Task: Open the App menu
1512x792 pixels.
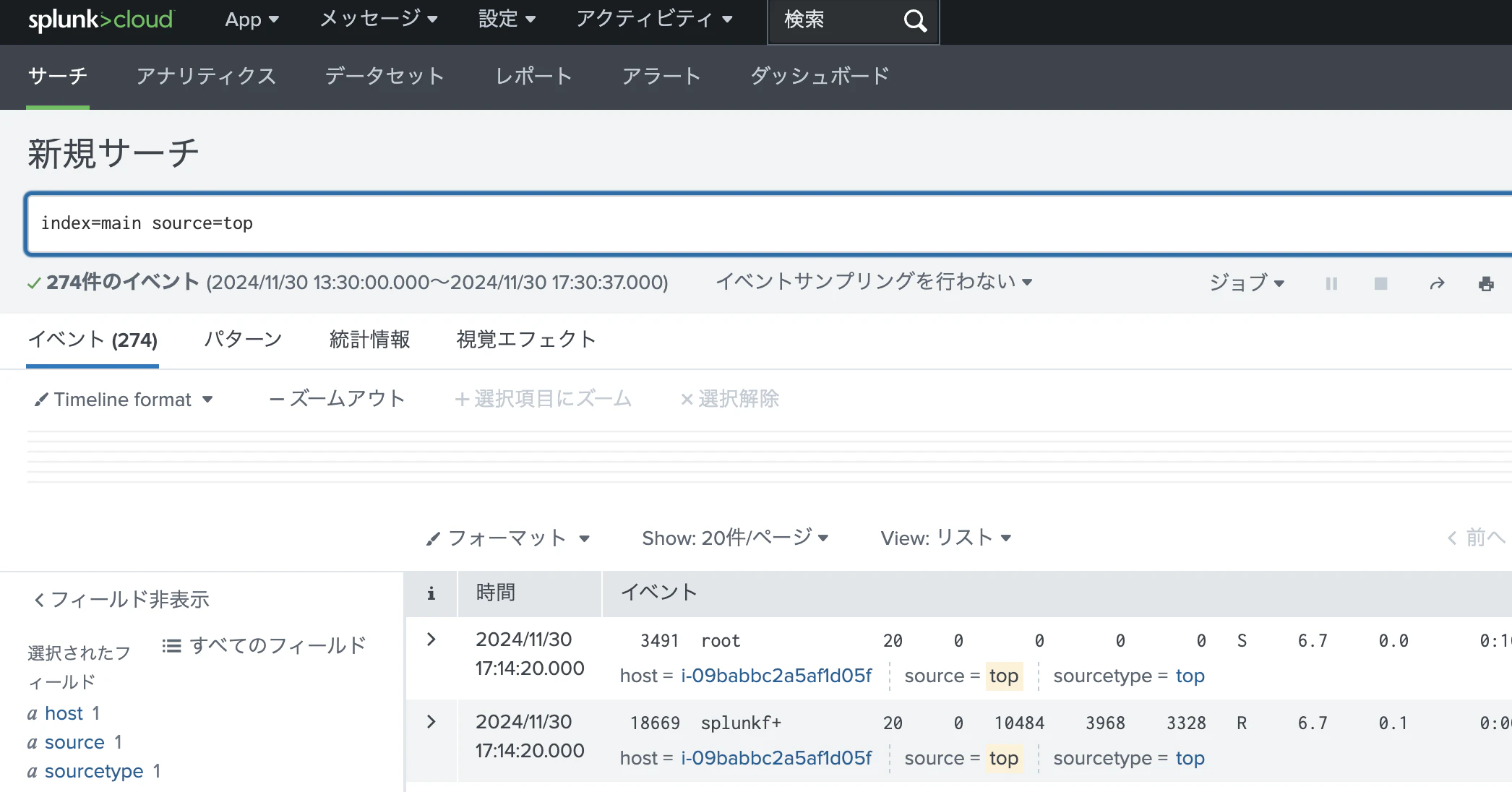Action: click(252, 20)
